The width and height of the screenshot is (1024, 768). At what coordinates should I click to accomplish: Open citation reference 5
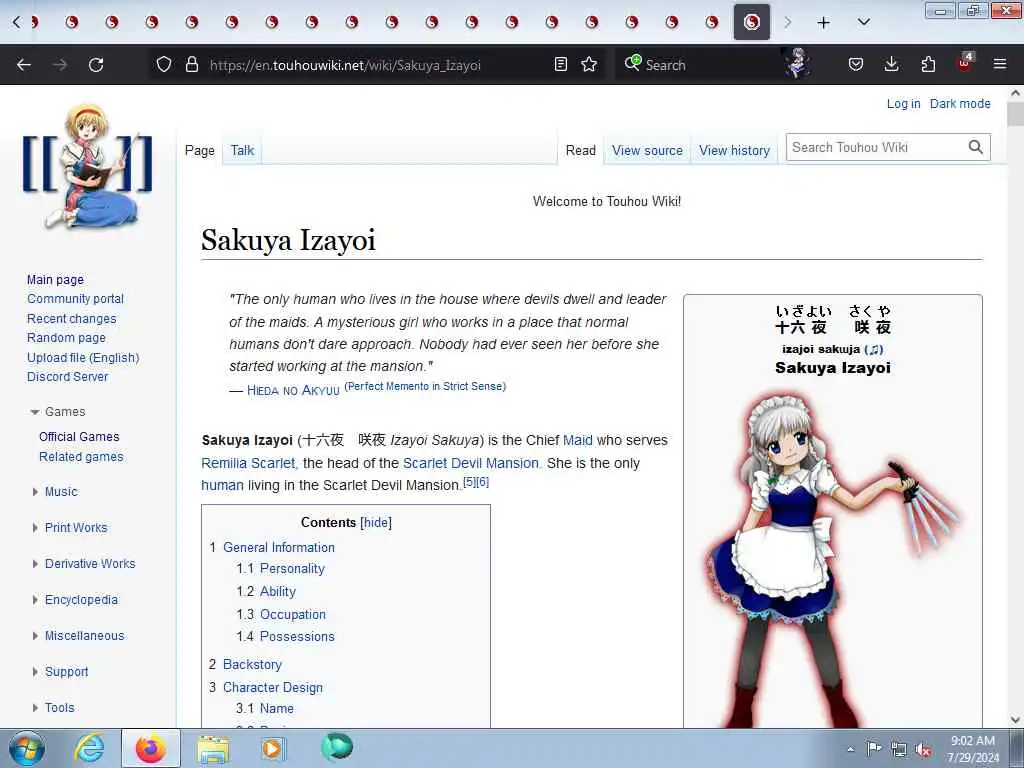coord(469,482)
